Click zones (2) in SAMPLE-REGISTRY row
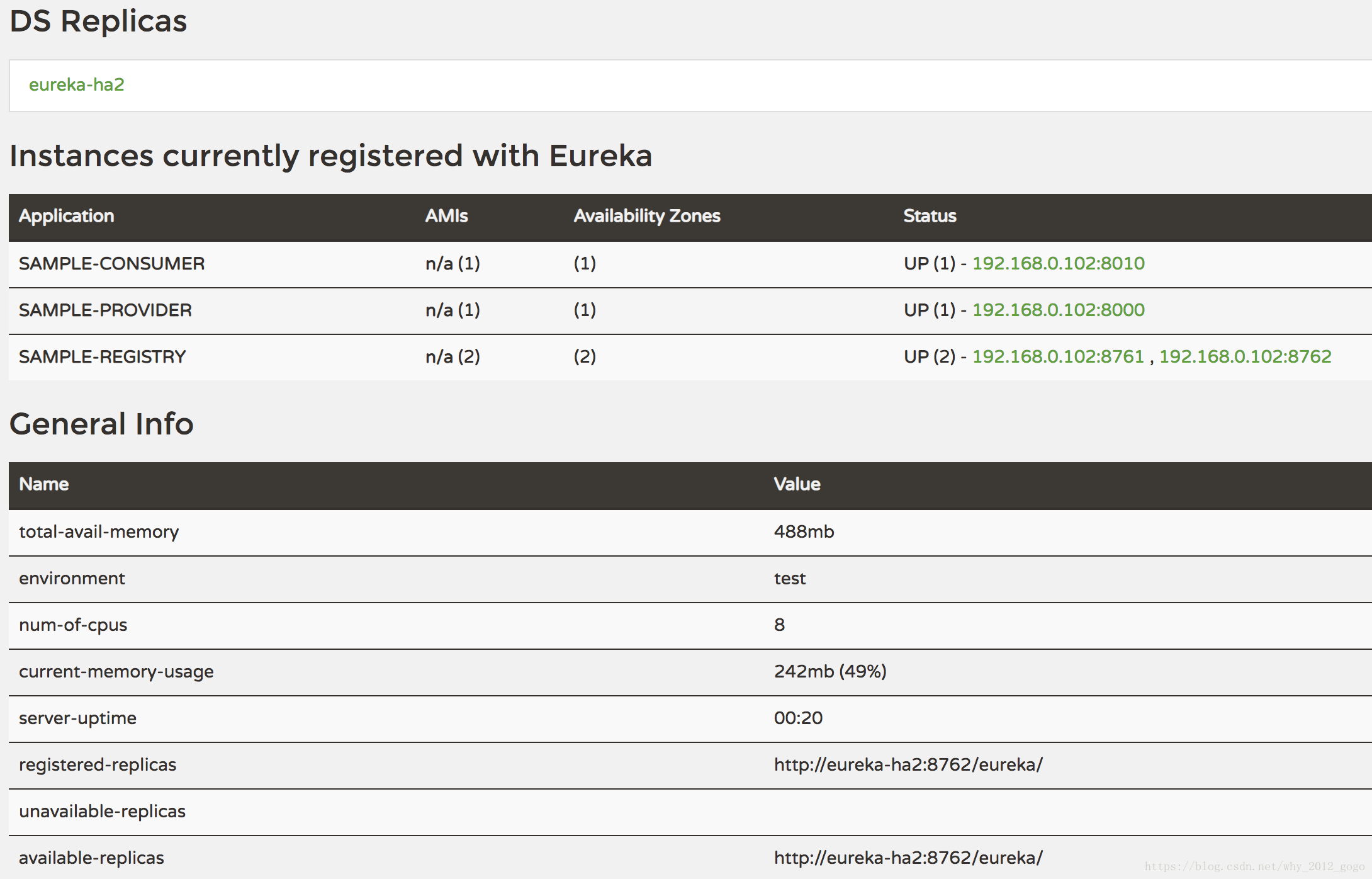The height and width of the screenshot is (879, 1372). coord(585,356)
